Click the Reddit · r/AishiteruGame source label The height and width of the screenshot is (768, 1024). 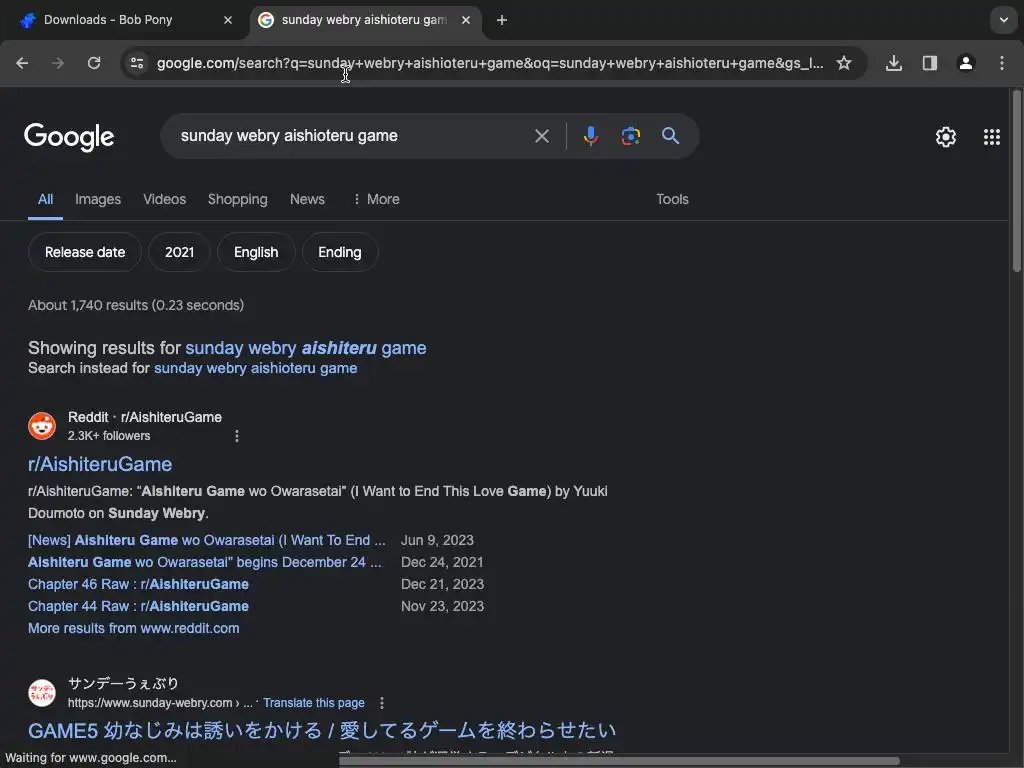(x=145, y=417)
